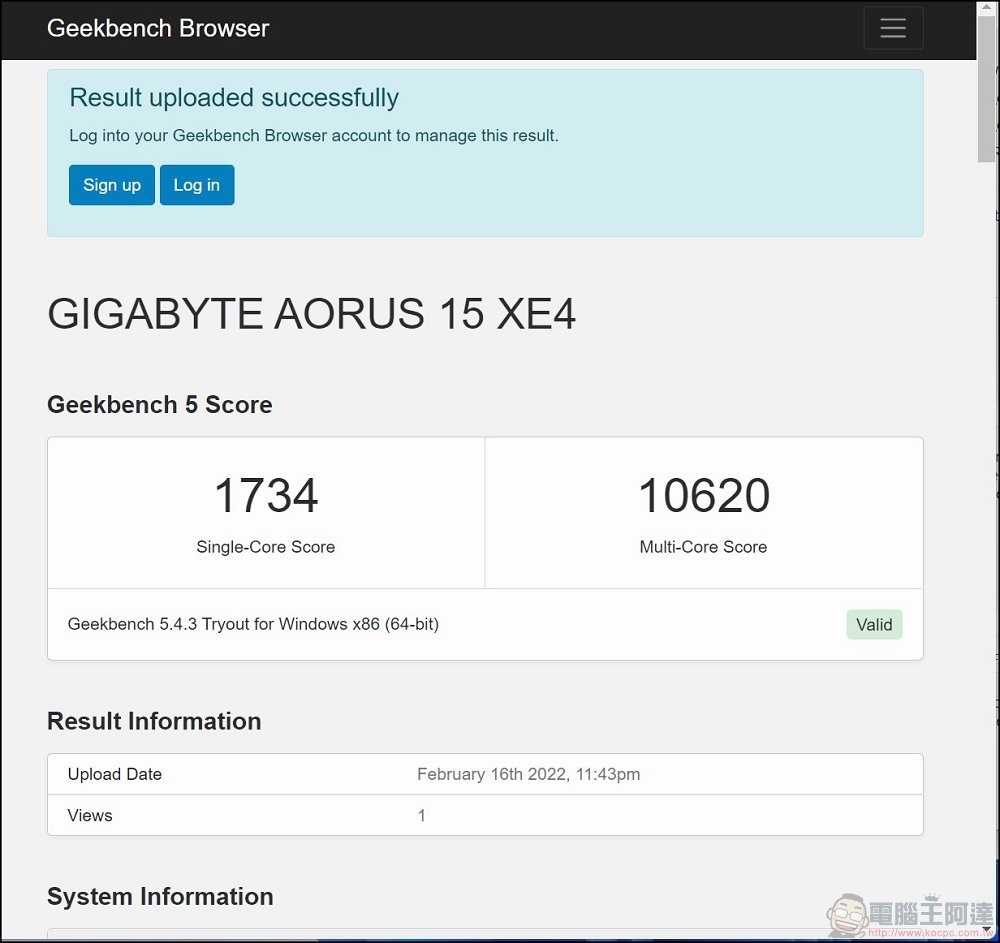The image size is (1000, 943).
Task: Select the Views row showing 1
Action: pyautogui.click(x=484, y=815)
